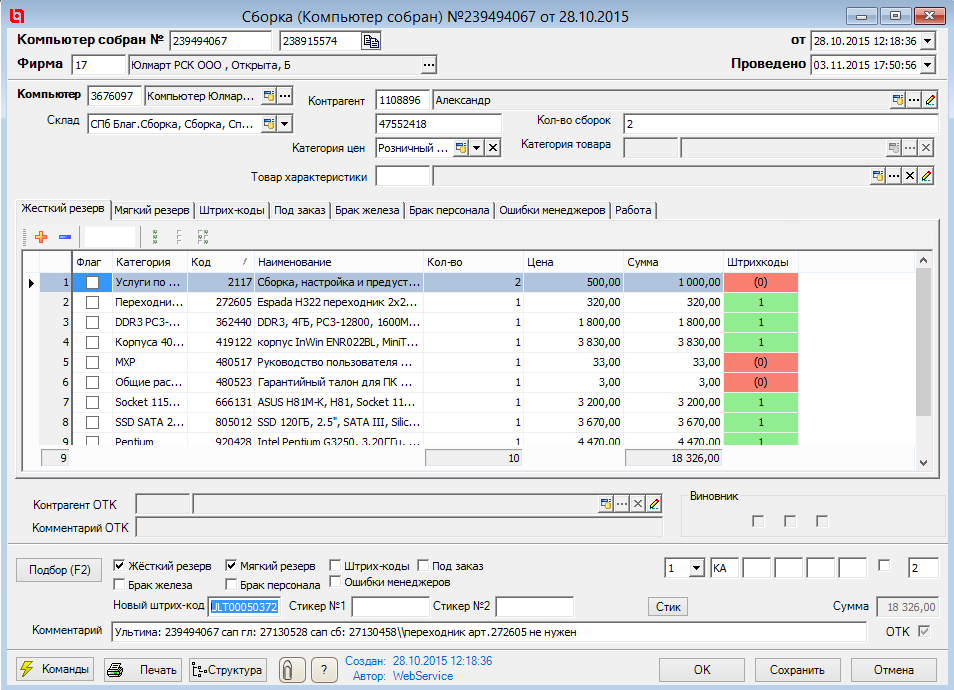954x690 pixels.
Task: Click pencil edit icon in Контрагент row
Action: tap(930, 100)
